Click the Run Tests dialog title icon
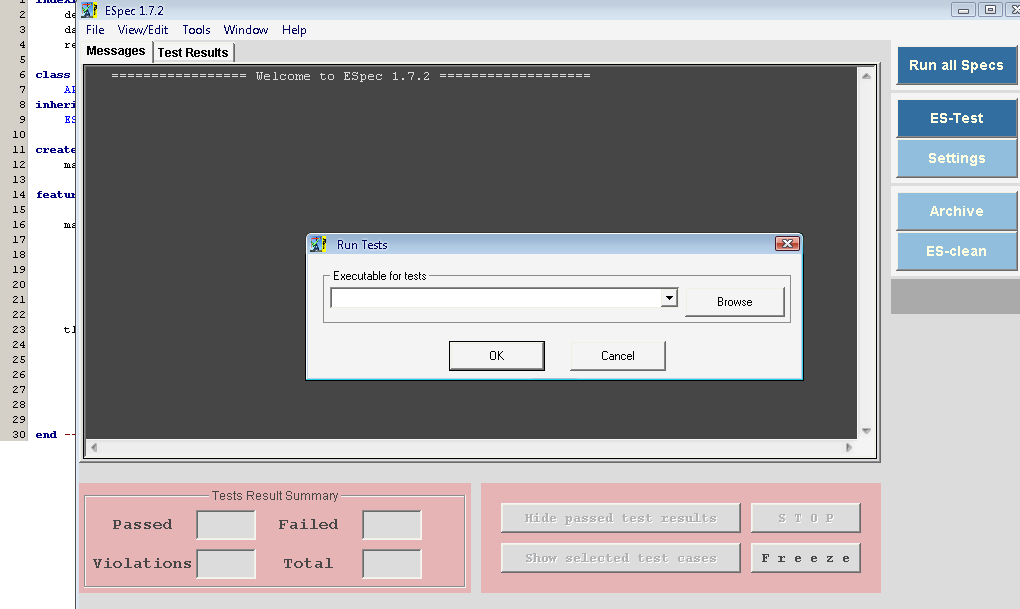1020x609 pixels. click(318, 245)
